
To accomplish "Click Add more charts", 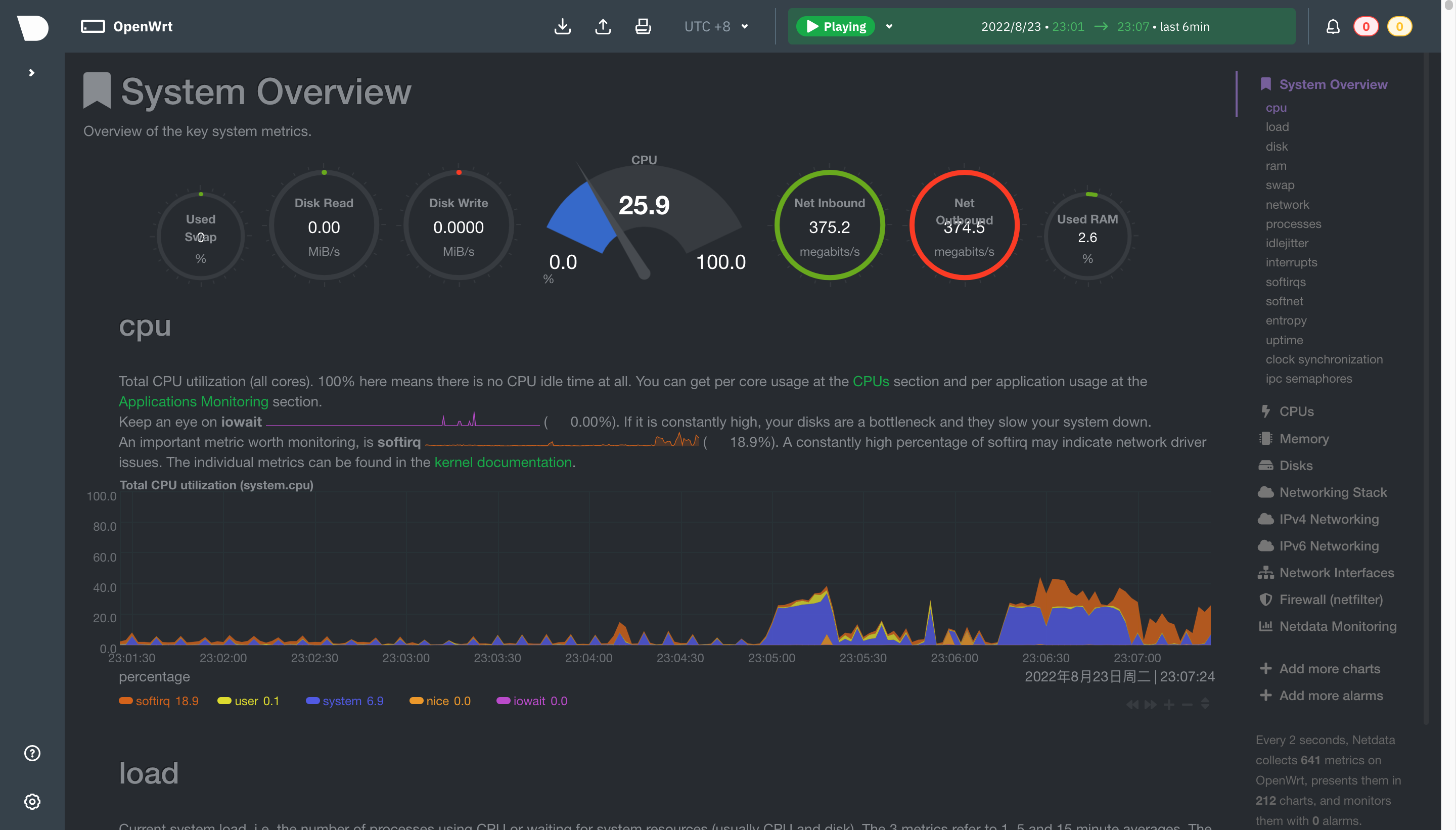I will coord(1330,669).
